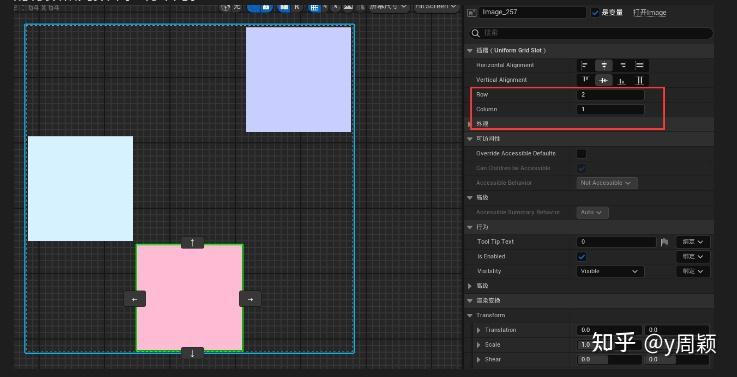
Task: Uncheck the Is Enabled checkbox
Action: 581,257
